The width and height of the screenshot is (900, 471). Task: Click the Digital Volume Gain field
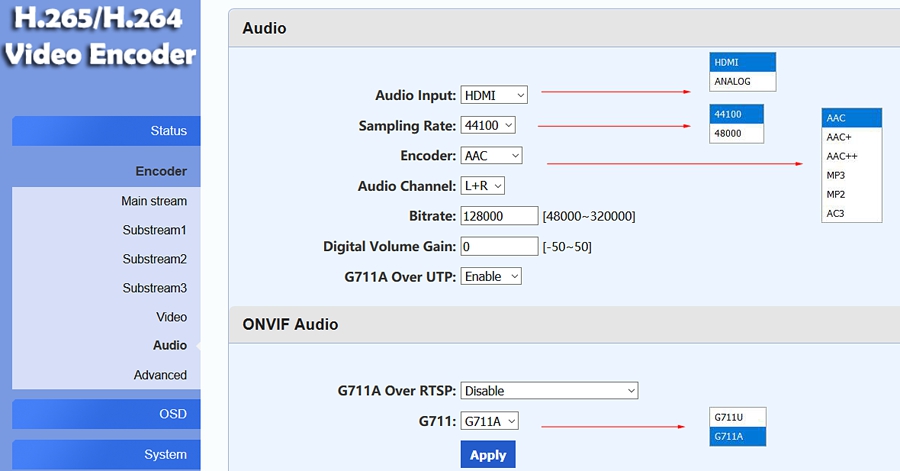(x=499, y=246)
